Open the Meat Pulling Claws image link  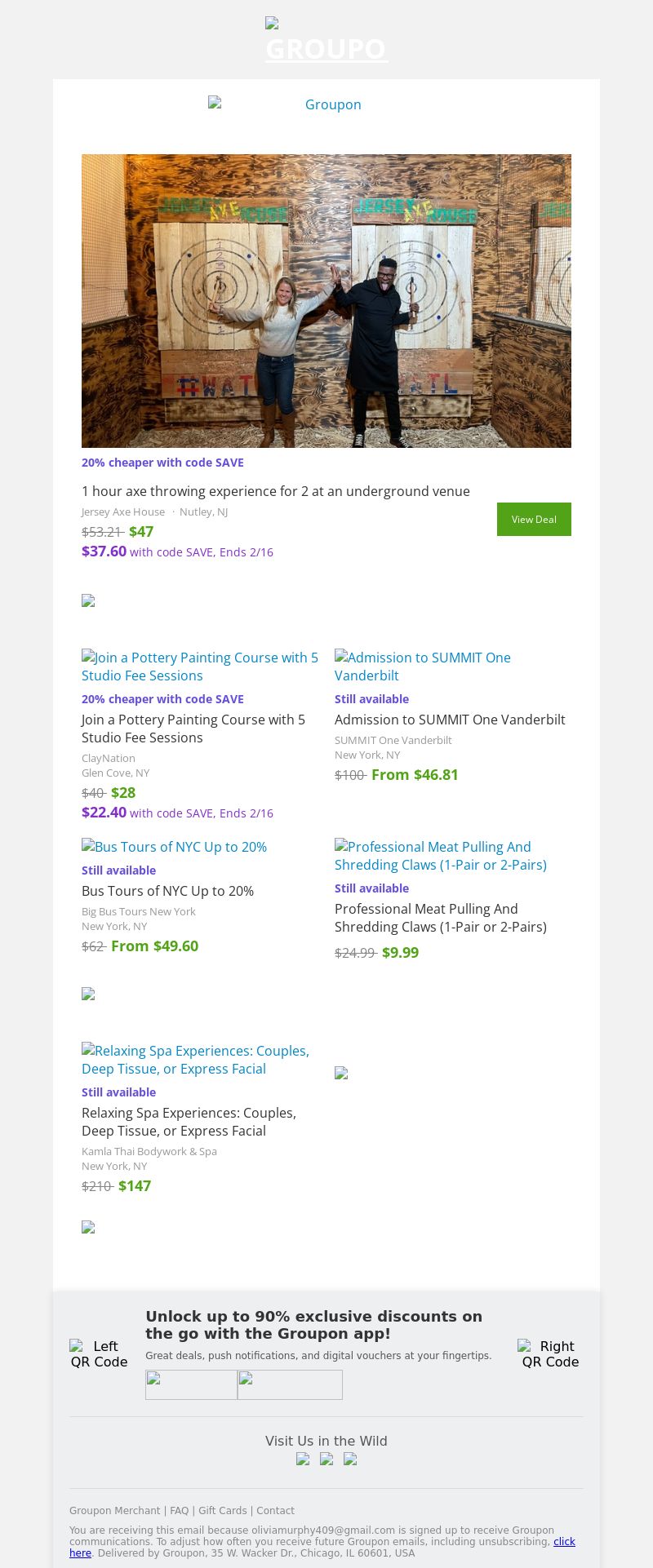pyautogui.click(x=441, y=856)
